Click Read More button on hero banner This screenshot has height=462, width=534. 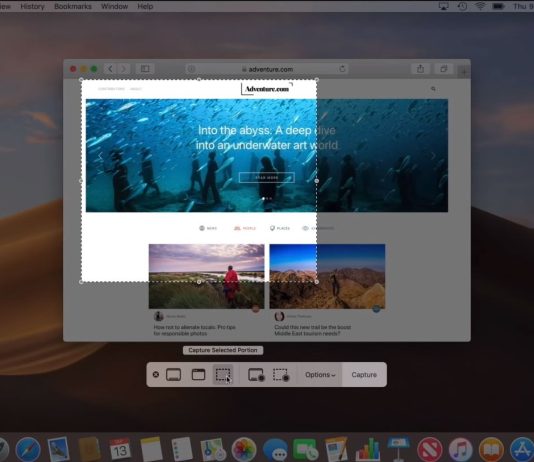267,177
